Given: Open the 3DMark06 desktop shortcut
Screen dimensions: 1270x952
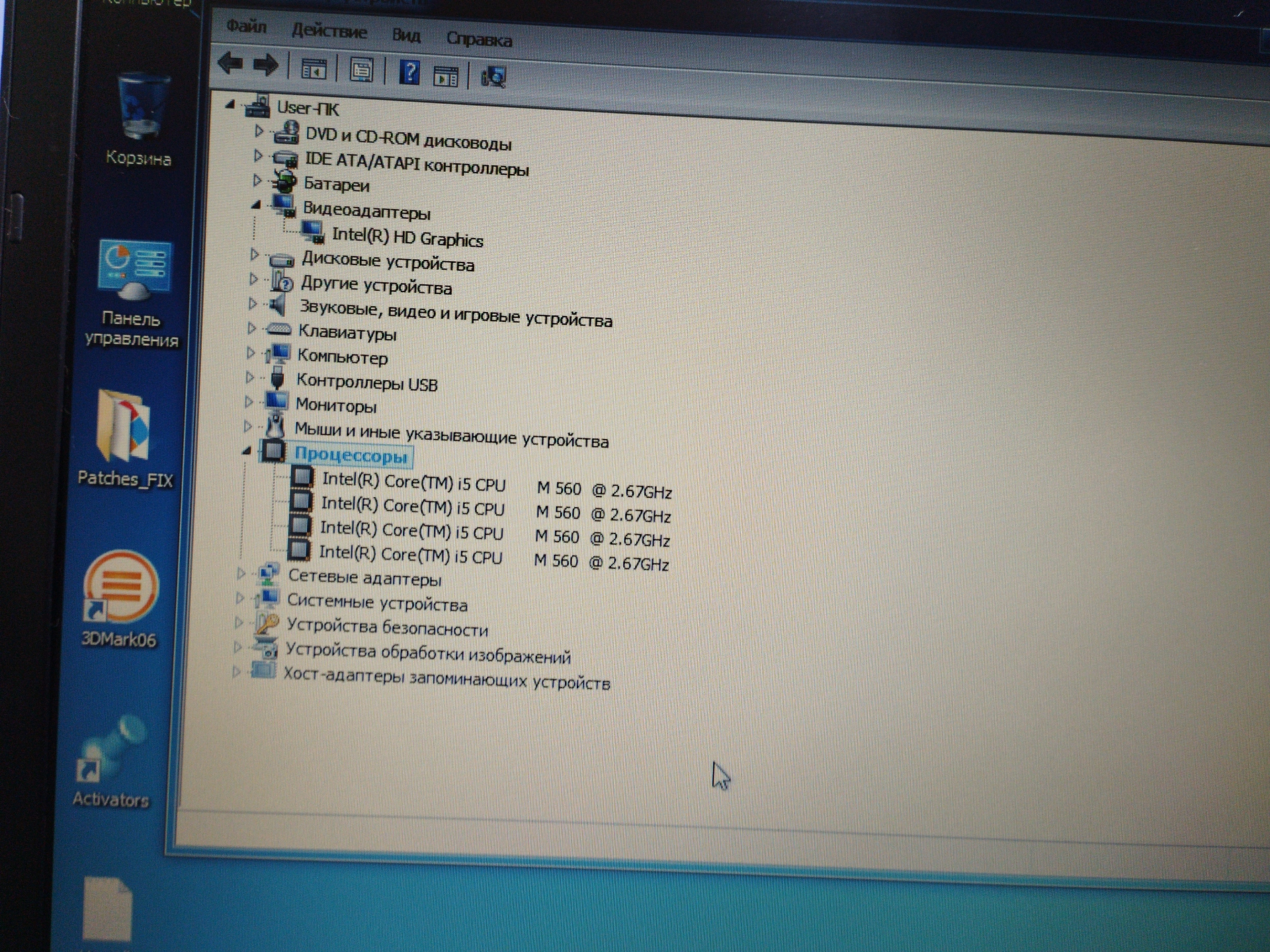Looking at the screenshot, I should (119, 600).
